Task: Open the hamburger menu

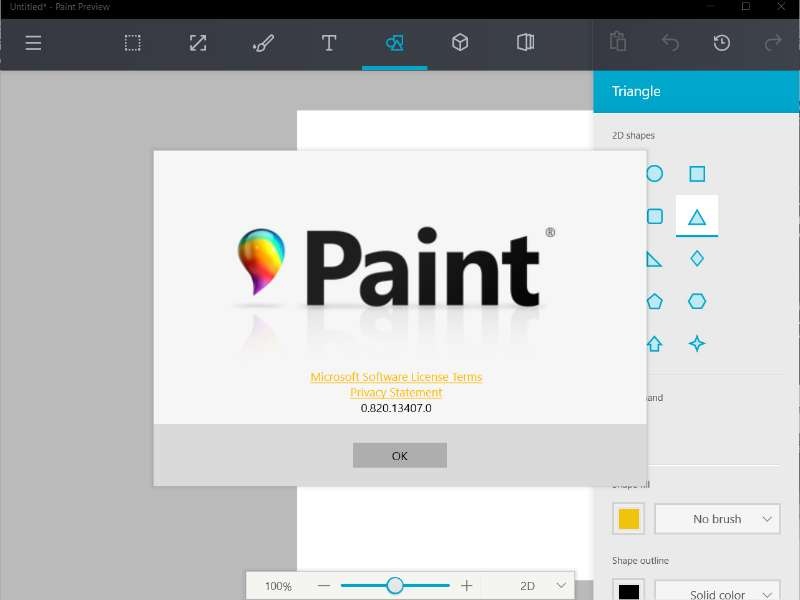Action: [x=33, y=43]
